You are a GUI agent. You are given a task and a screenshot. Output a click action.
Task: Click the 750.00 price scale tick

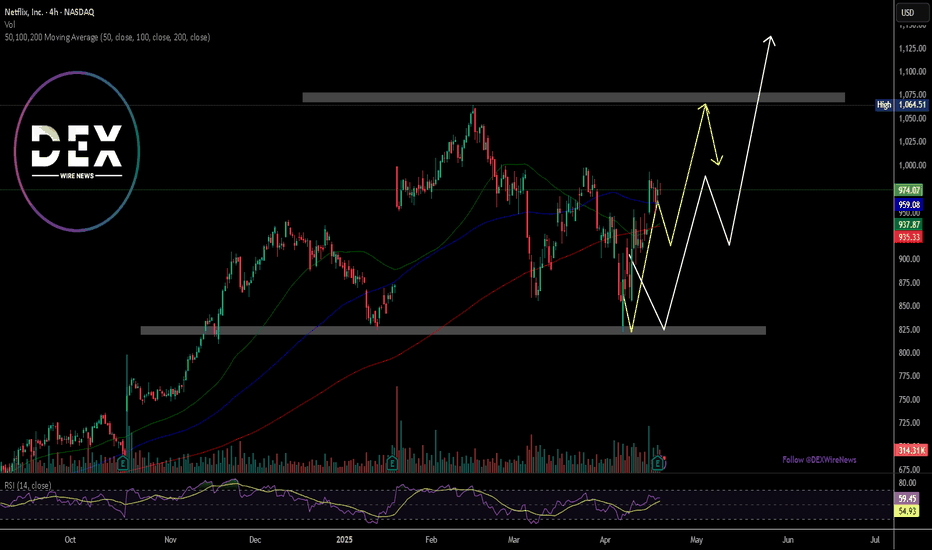909,400
